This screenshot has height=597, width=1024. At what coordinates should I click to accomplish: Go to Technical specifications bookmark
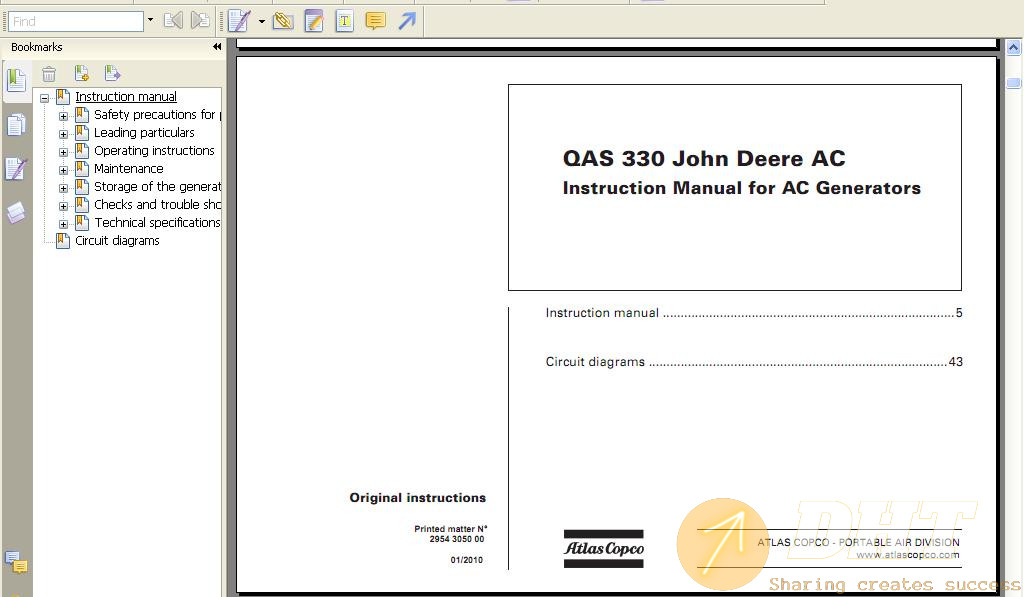[x=157, y=223]
